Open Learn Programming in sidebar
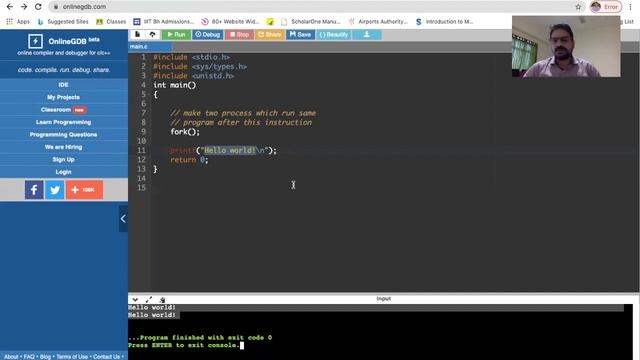 [63, 122]
